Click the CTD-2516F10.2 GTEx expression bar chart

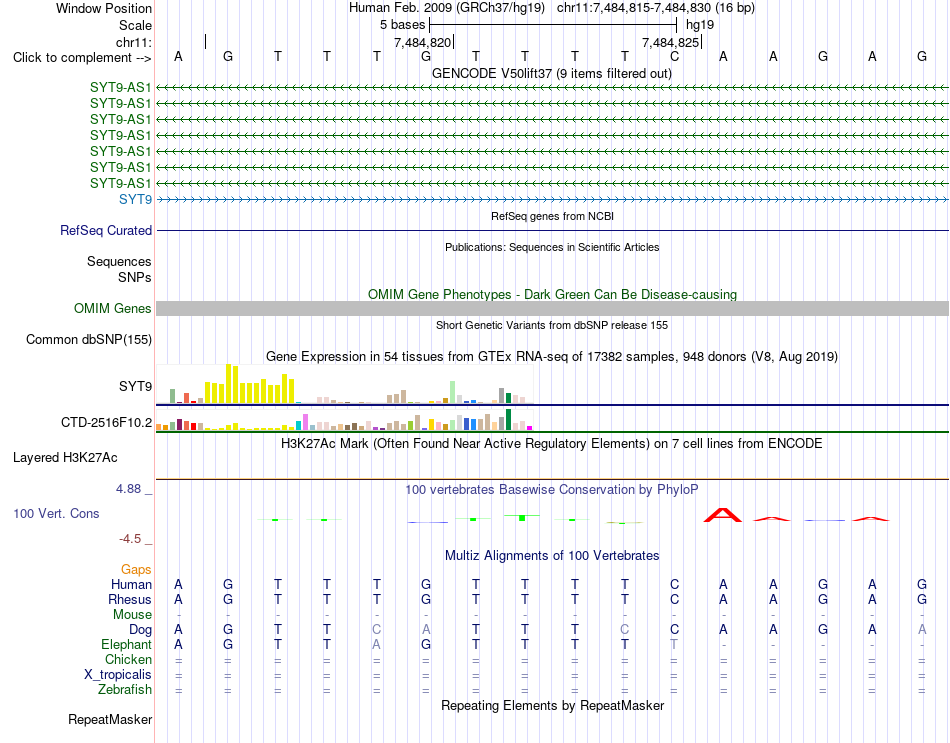tap(344, 419)
